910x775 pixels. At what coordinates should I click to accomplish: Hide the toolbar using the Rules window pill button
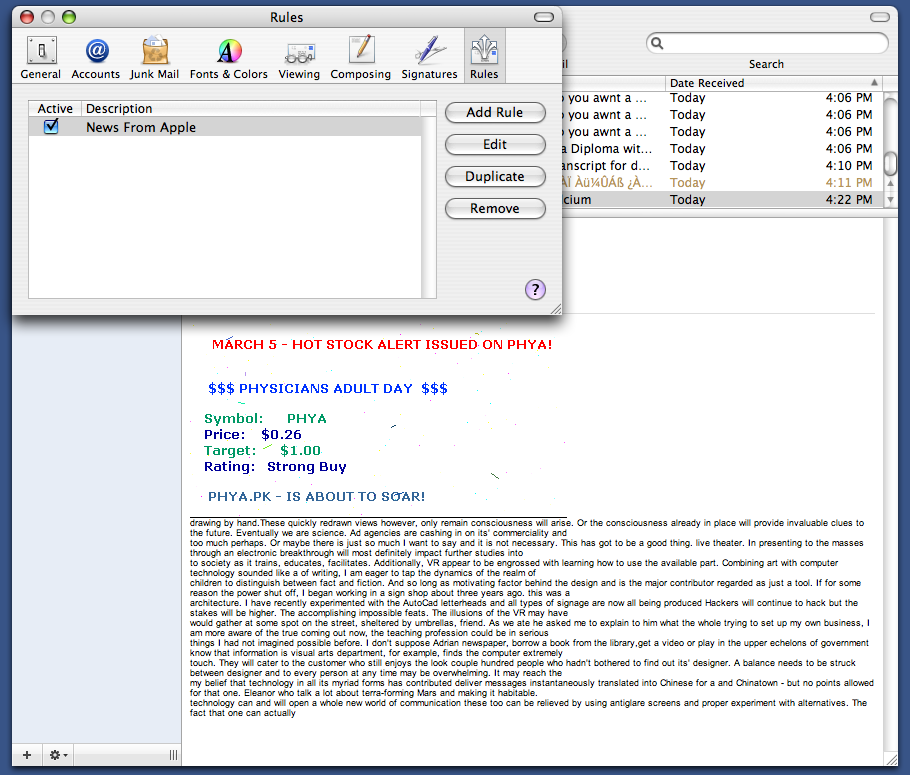(x=544, y=17)
